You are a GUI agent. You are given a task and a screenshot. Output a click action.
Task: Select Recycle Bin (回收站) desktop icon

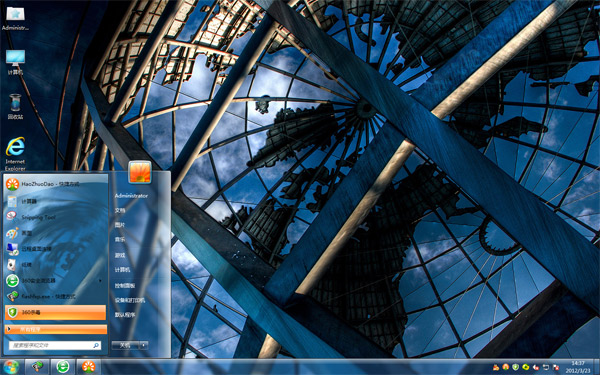[x=15, y=106]
